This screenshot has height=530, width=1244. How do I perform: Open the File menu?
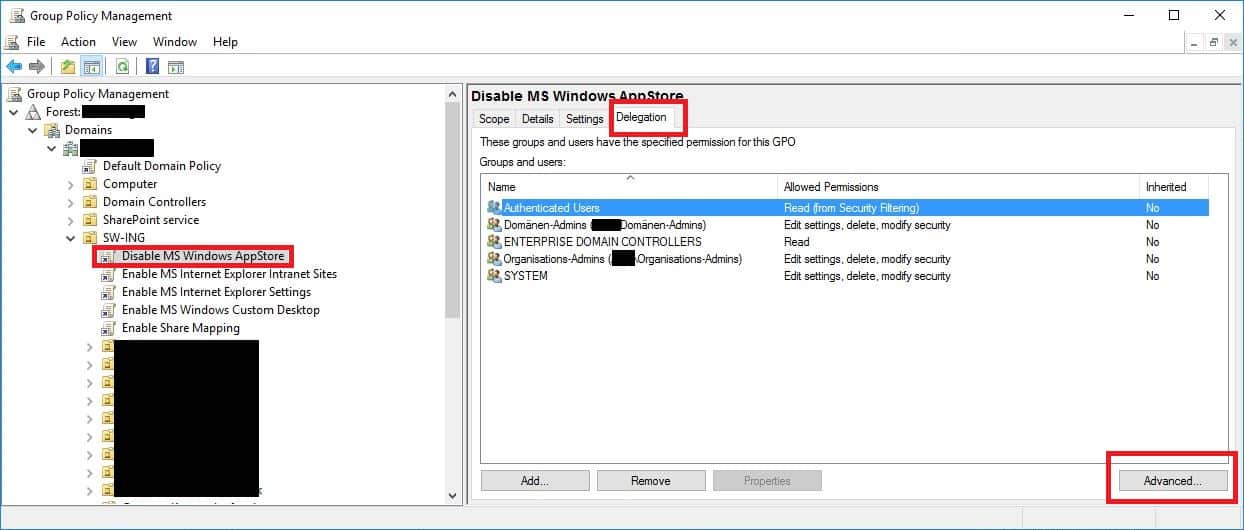pyautogui.click(x=36, y=42)
